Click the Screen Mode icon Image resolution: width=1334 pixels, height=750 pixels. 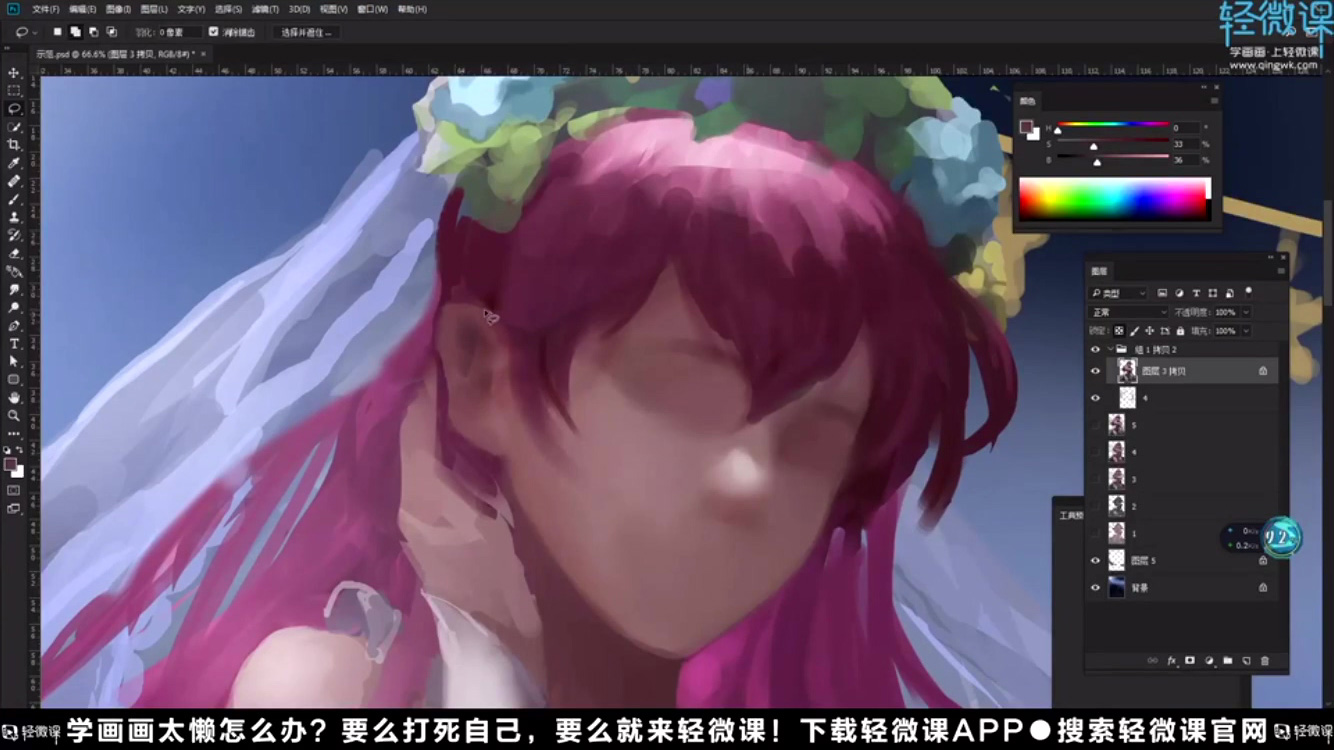coord(14,509)
